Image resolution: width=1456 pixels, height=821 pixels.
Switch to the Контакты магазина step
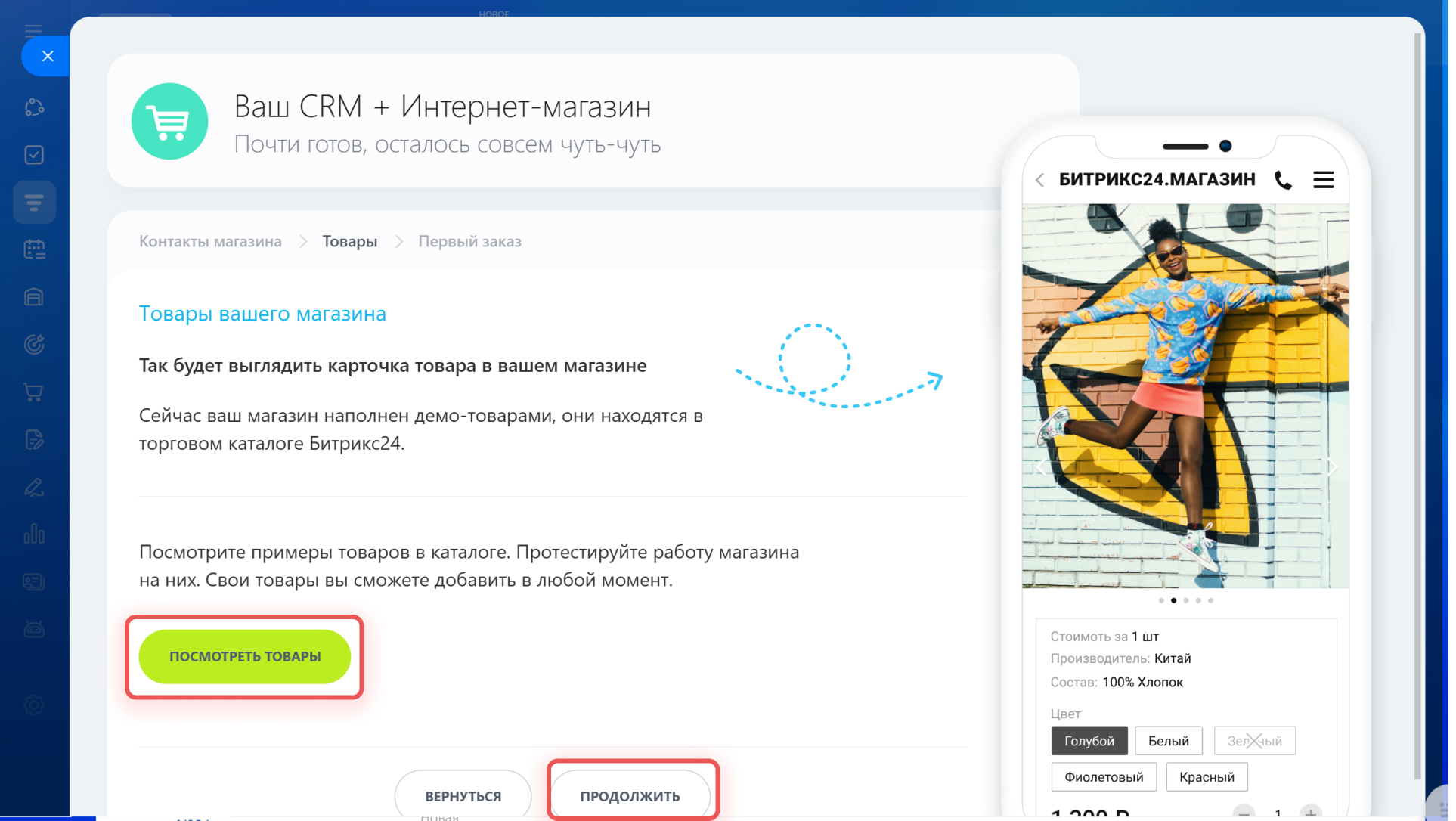tap(210, 242)
